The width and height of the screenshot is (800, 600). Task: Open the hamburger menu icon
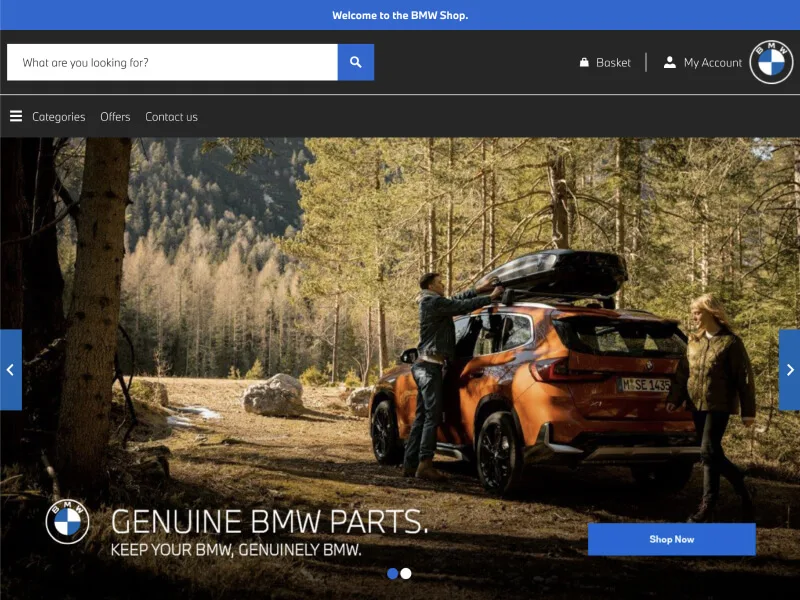pyautogui.click(x=16, y=116)
